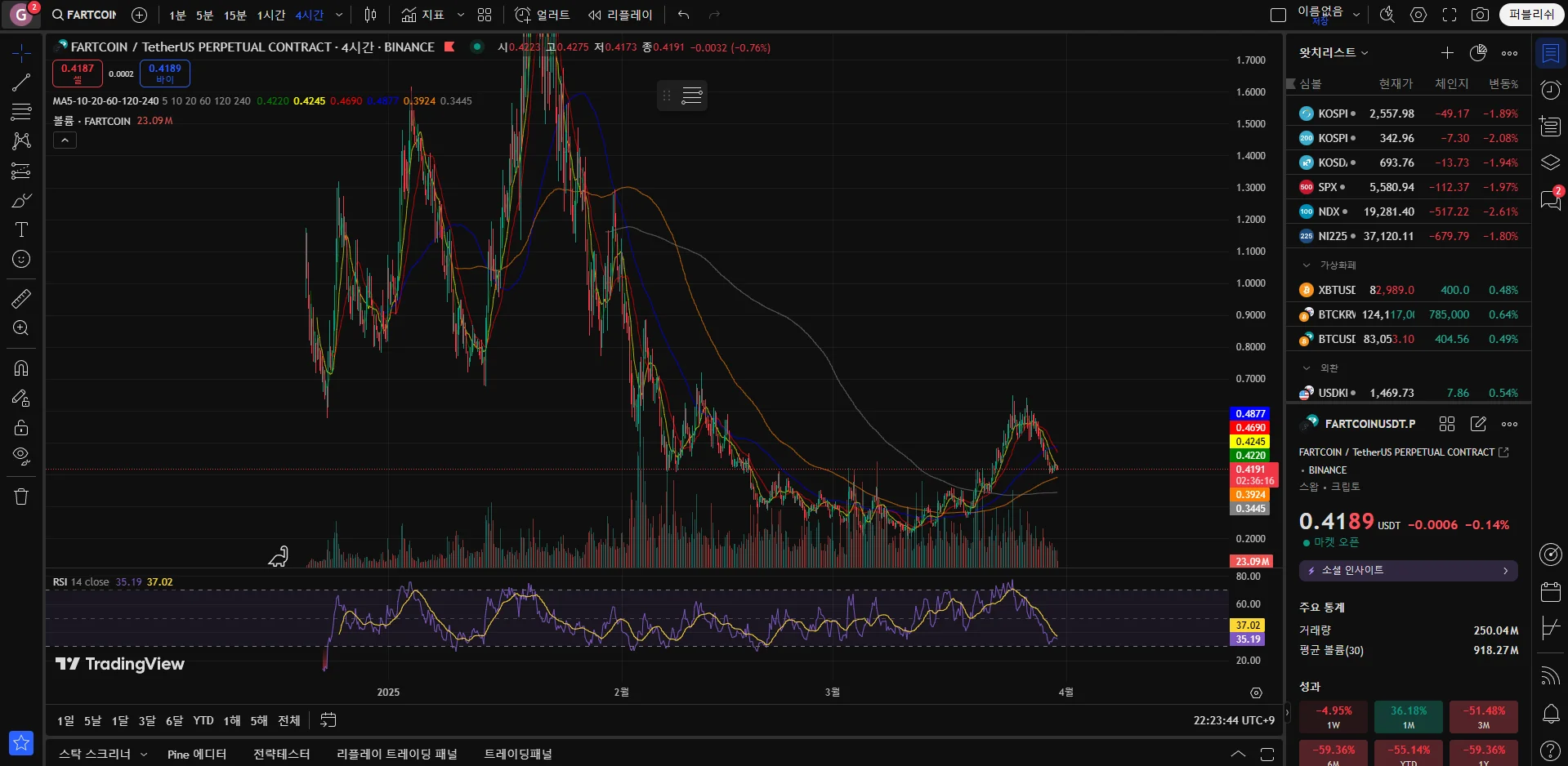Open the 소셜 인사이트 banner
The height and width of the screenshot is (766, 1568).
(1408, 571)
